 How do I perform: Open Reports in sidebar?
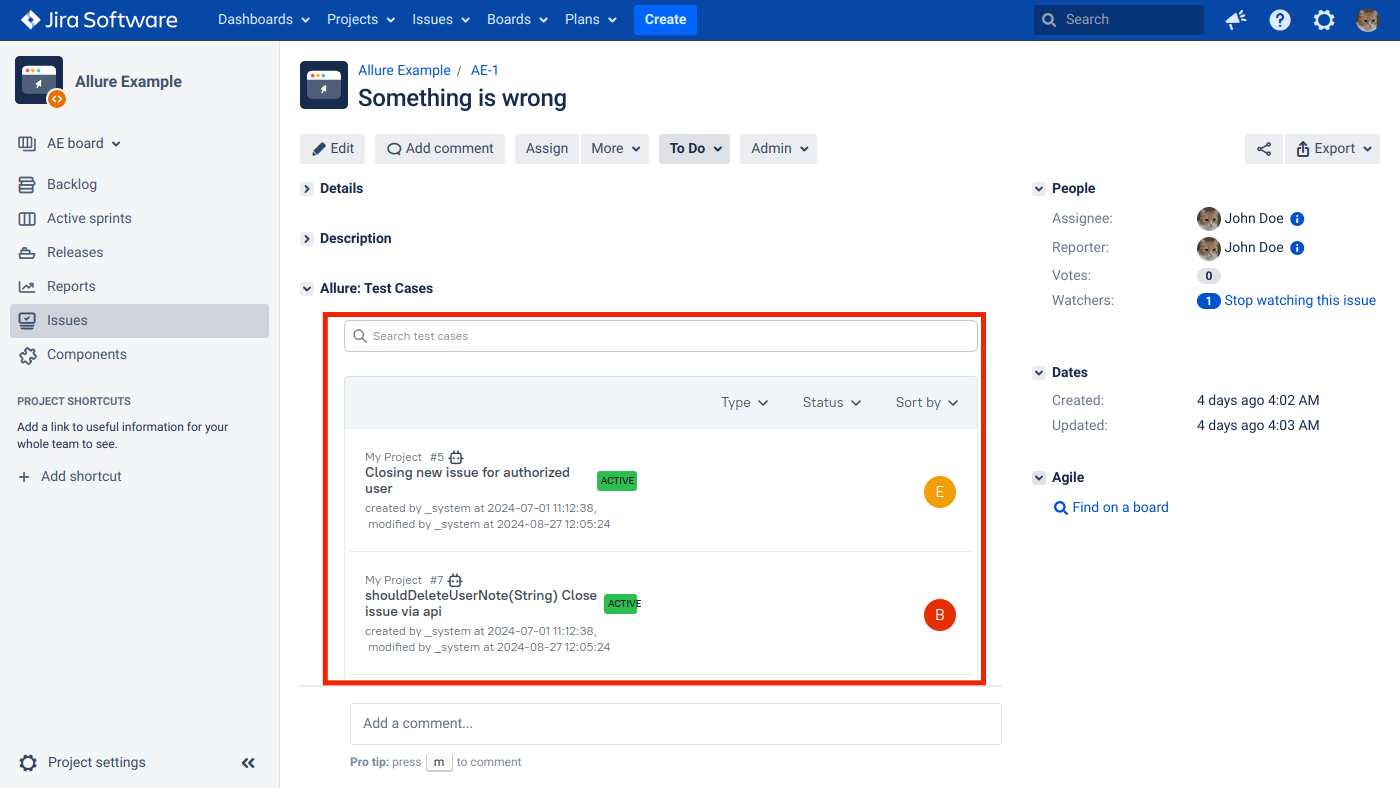(139, 286)
